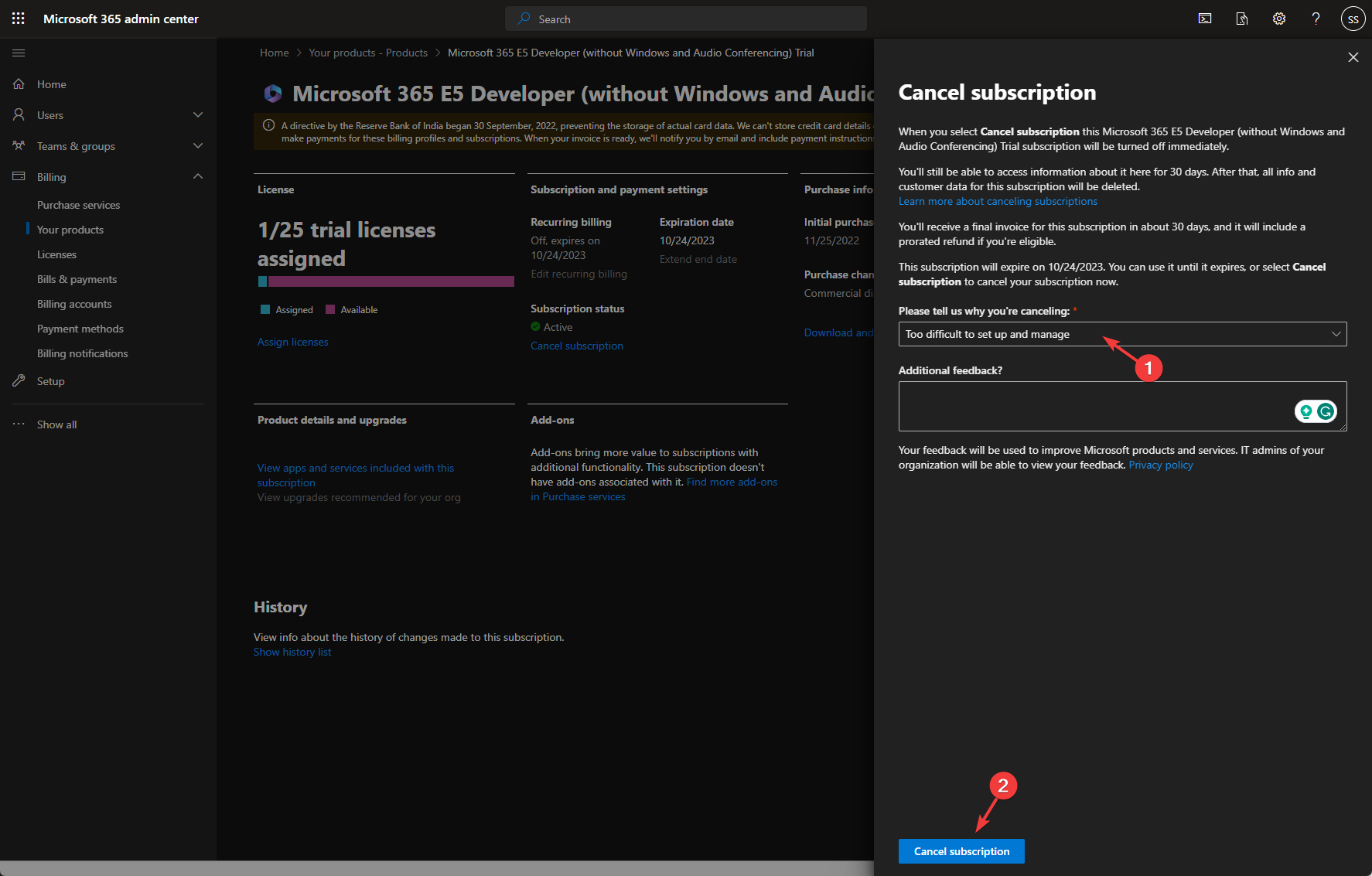Click the Grammarly icon in feedback box
This screenshot has width=1372, height=876.
click(1326, 411)
